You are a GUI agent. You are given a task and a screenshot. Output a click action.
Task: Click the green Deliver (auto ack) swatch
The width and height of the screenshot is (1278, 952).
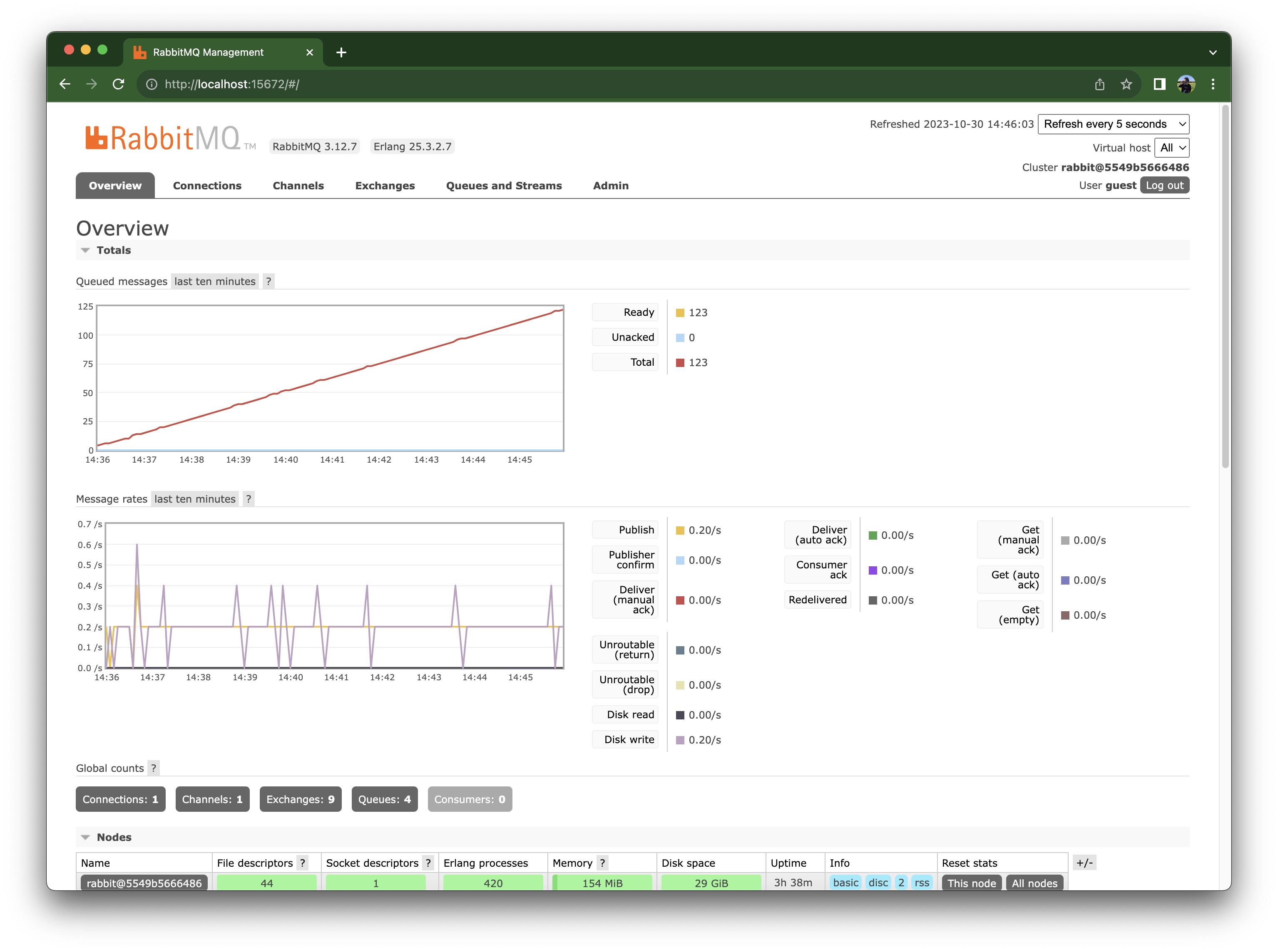[x=873, y=535]
